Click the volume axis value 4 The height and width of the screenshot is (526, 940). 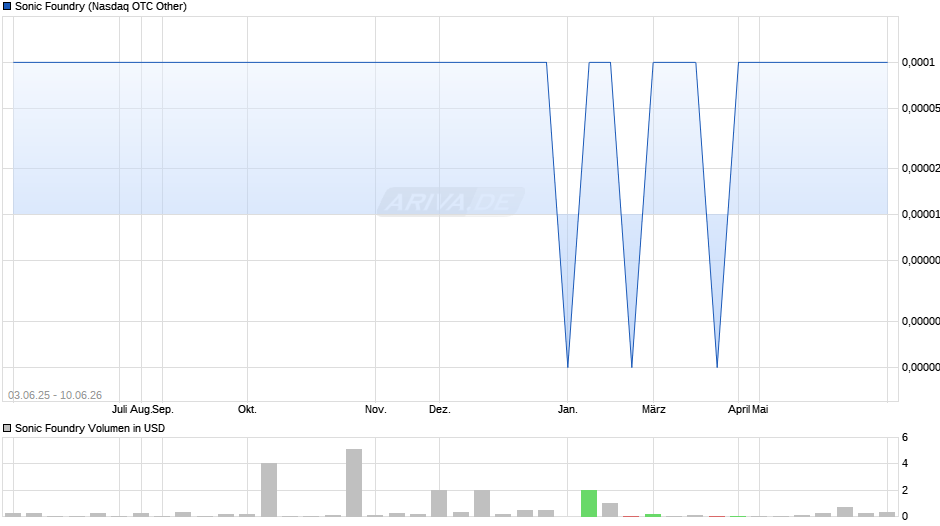(905, 464)
